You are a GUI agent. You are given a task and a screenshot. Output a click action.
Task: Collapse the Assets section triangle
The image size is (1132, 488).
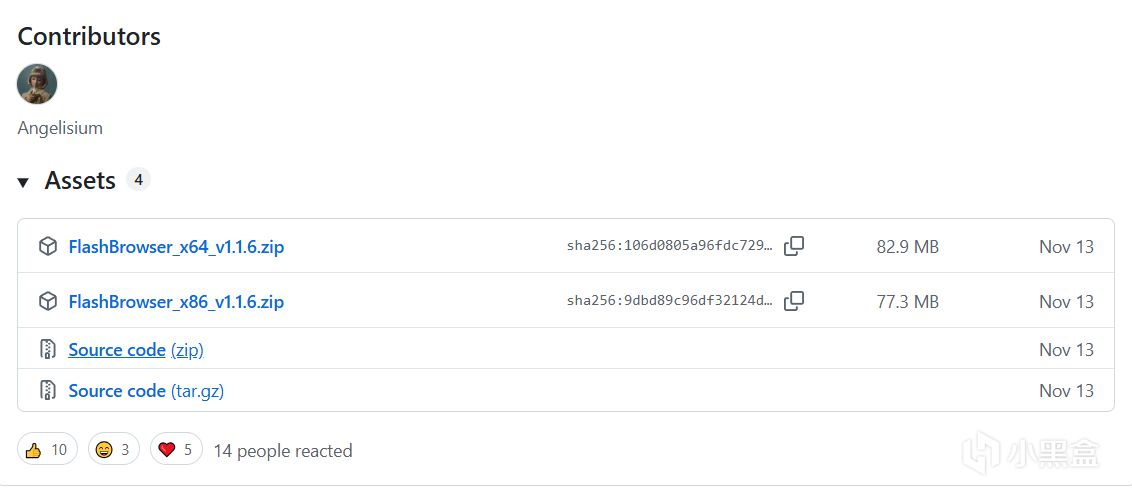pyautogui.click(x=23, y=182)
